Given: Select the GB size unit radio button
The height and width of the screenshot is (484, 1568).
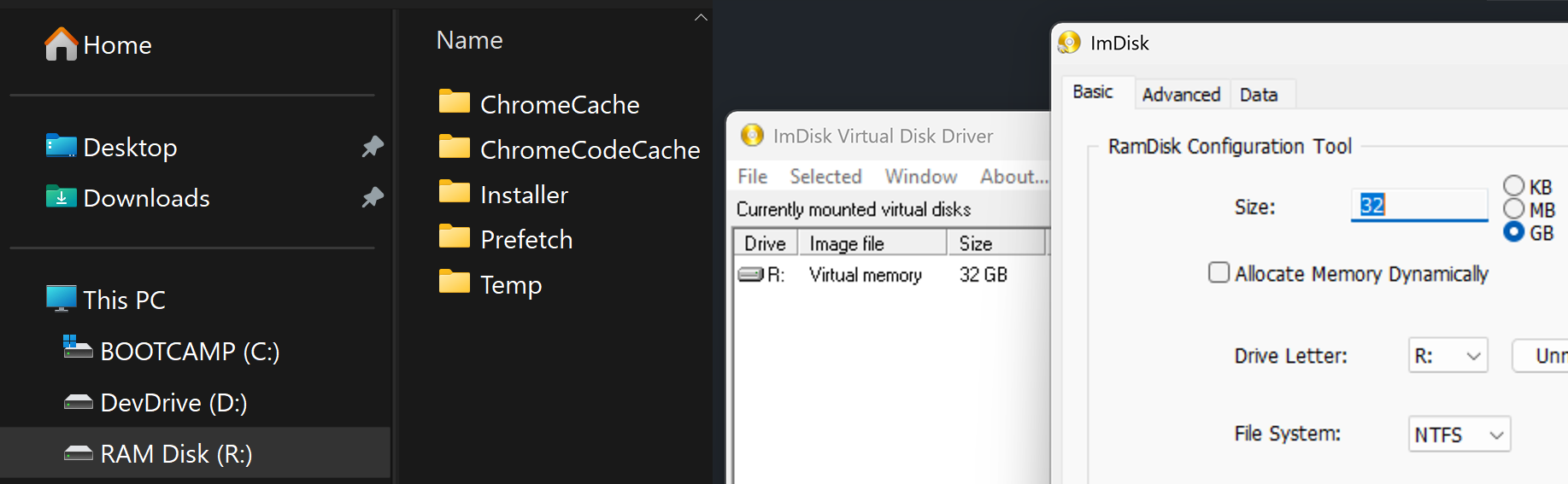Looking at the screenshot, I should (x=1513, y=232).
